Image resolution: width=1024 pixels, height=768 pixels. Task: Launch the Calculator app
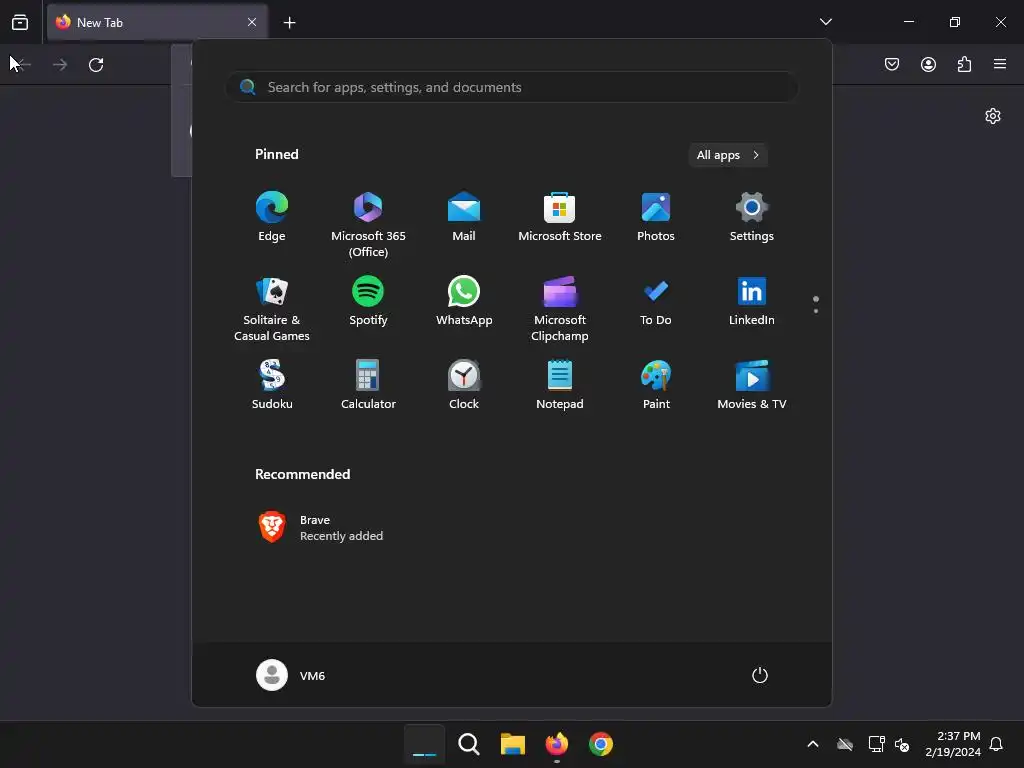click(368, 385)
